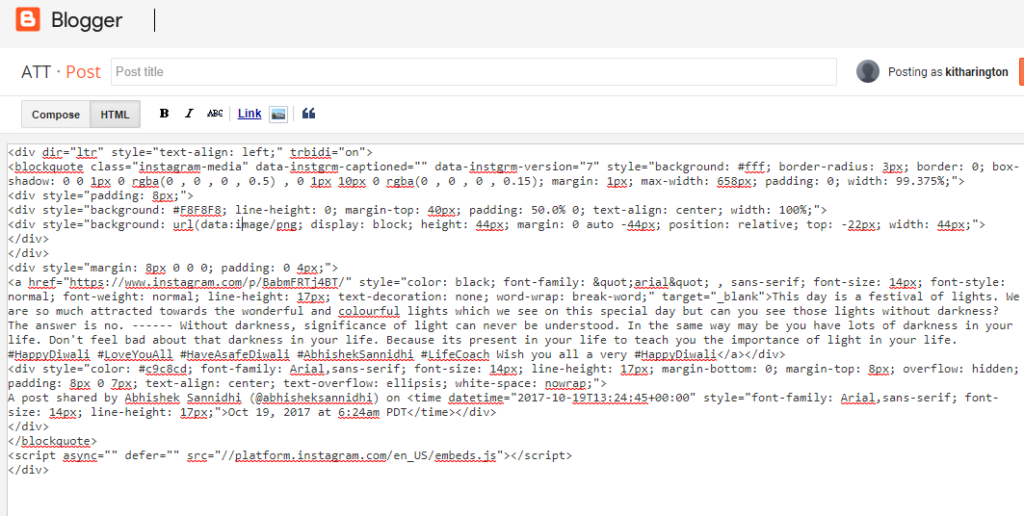Insert a blockquote with the quote icon
The height and width of the screenshot is (516, 1024).
(x=308, y=114)
